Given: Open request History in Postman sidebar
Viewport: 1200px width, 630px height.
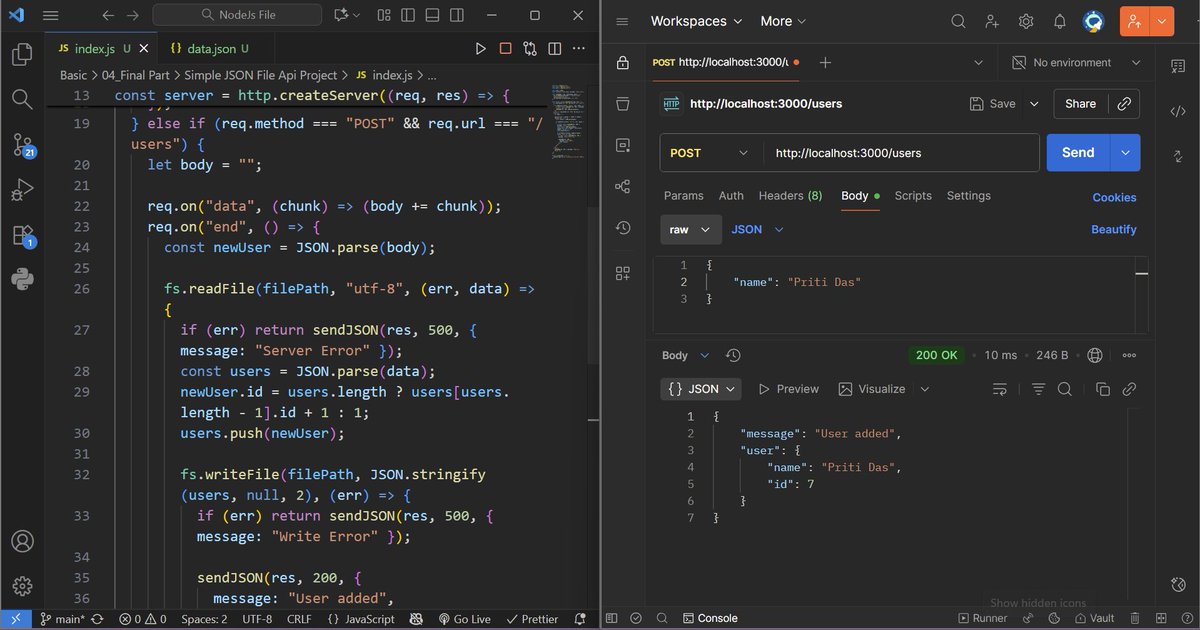Looking at the screenshot, I should click(623, 227).
